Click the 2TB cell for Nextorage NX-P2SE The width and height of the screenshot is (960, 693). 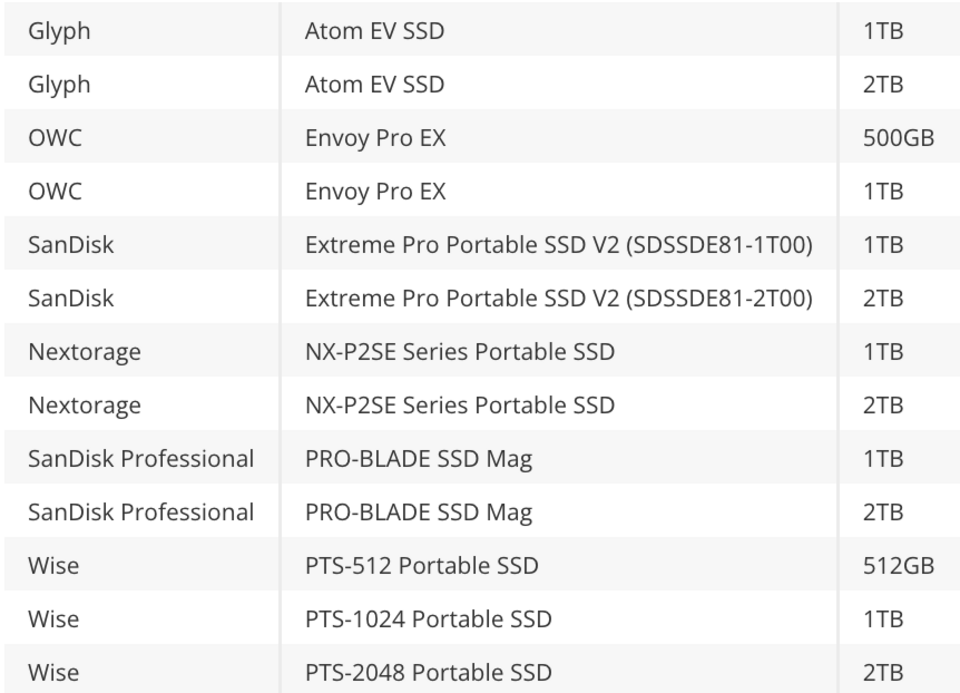pyautogui.click(x=883, y=405)
